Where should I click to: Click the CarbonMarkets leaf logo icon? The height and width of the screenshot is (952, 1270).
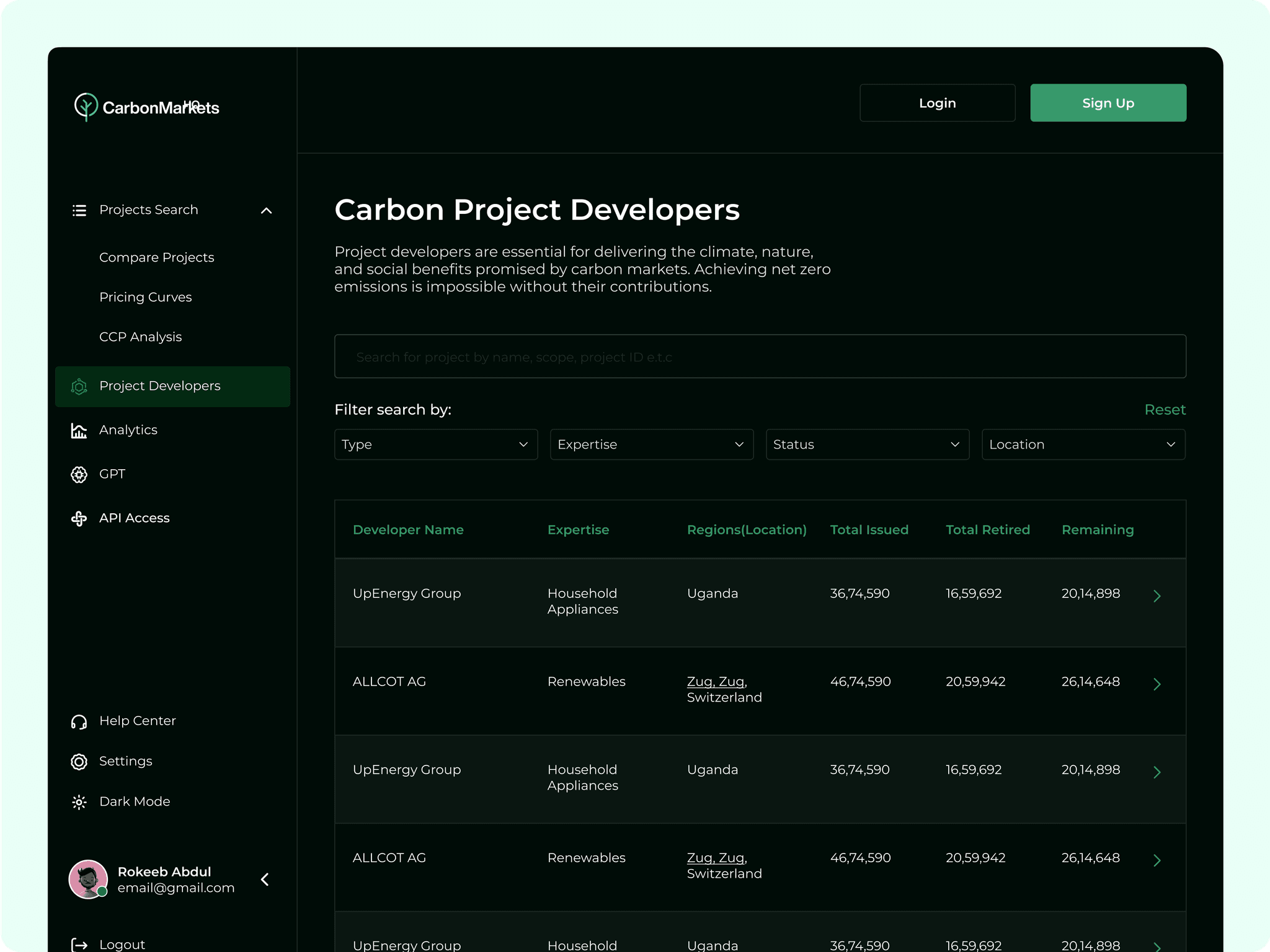tap(86, 107)
